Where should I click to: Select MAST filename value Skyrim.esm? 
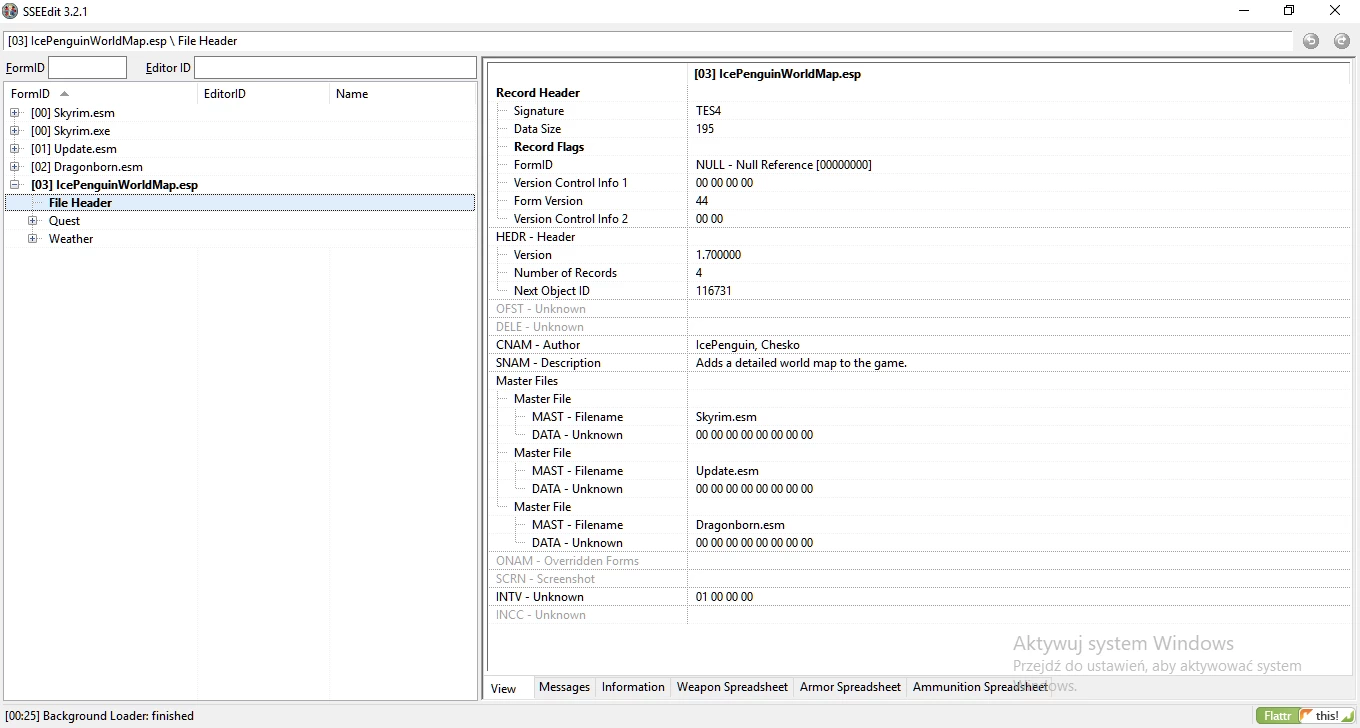726,417
